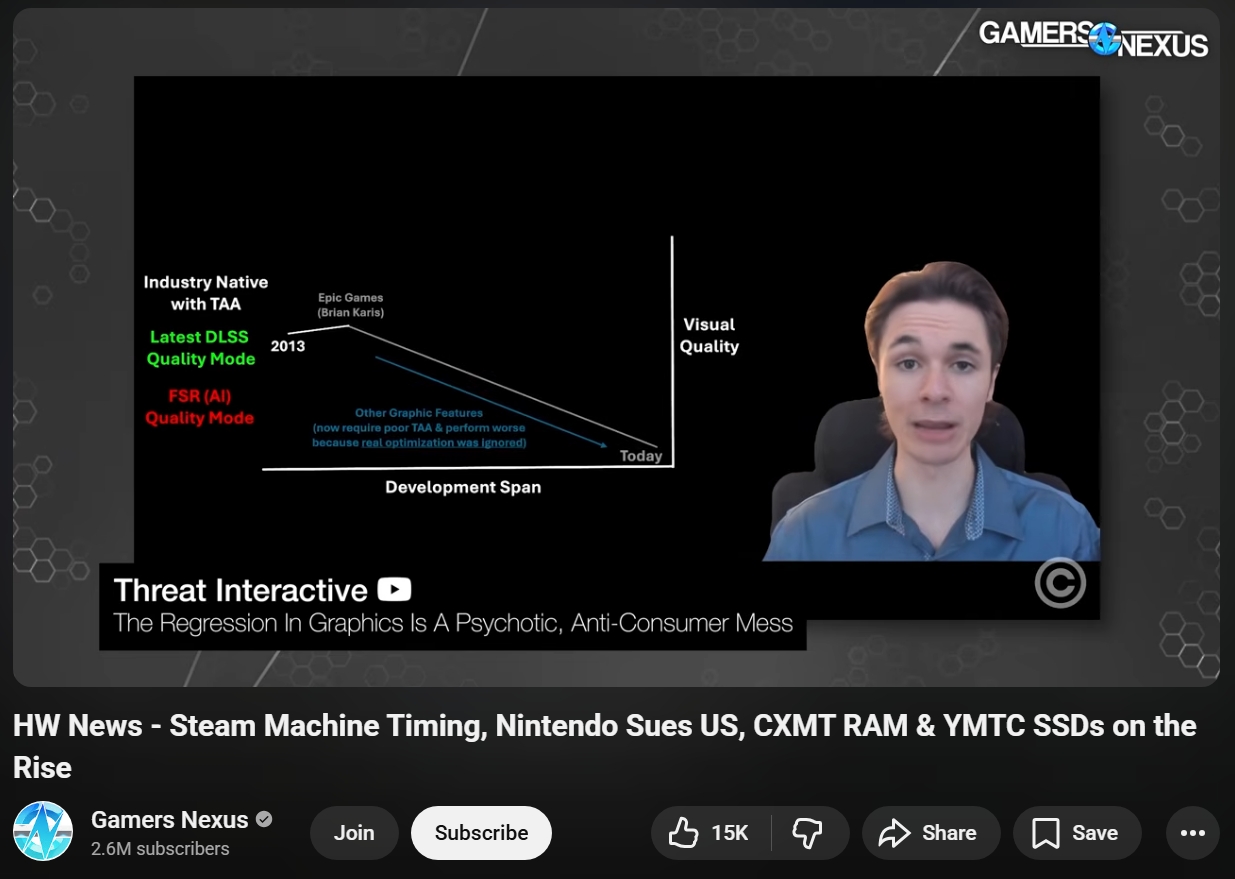
Task: Click the Threat Interactive caption text
Action: [240, 590]
